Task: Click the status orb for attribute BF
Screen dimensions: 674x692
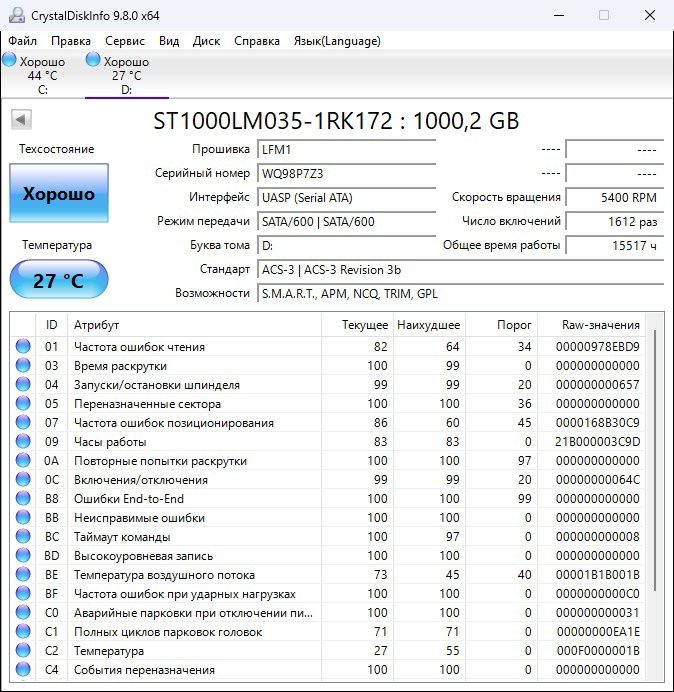Action: coord(23,593)
